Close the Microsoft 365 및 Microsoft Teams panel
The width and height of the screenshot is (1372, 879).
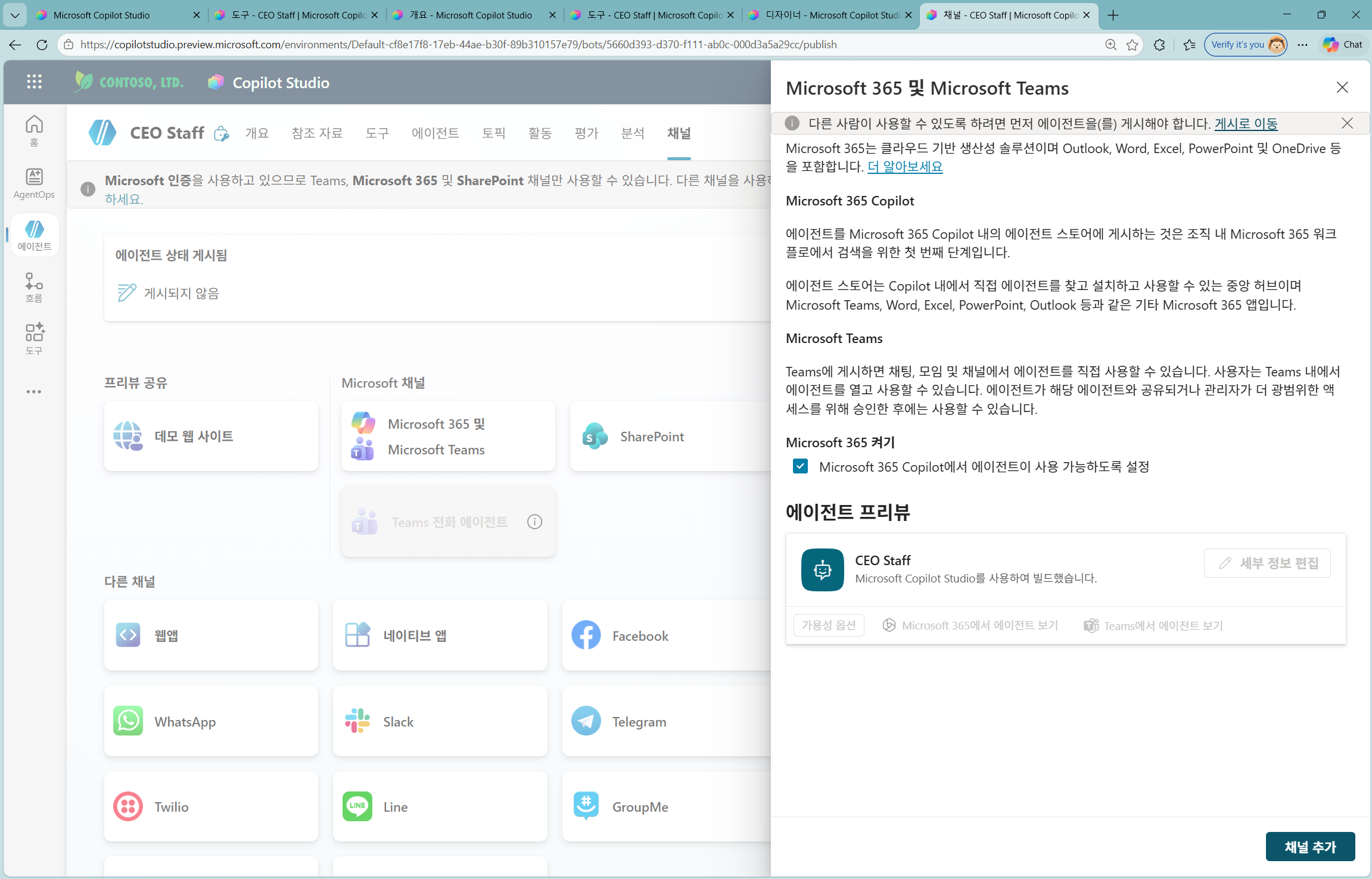(x=1342, y=88)
